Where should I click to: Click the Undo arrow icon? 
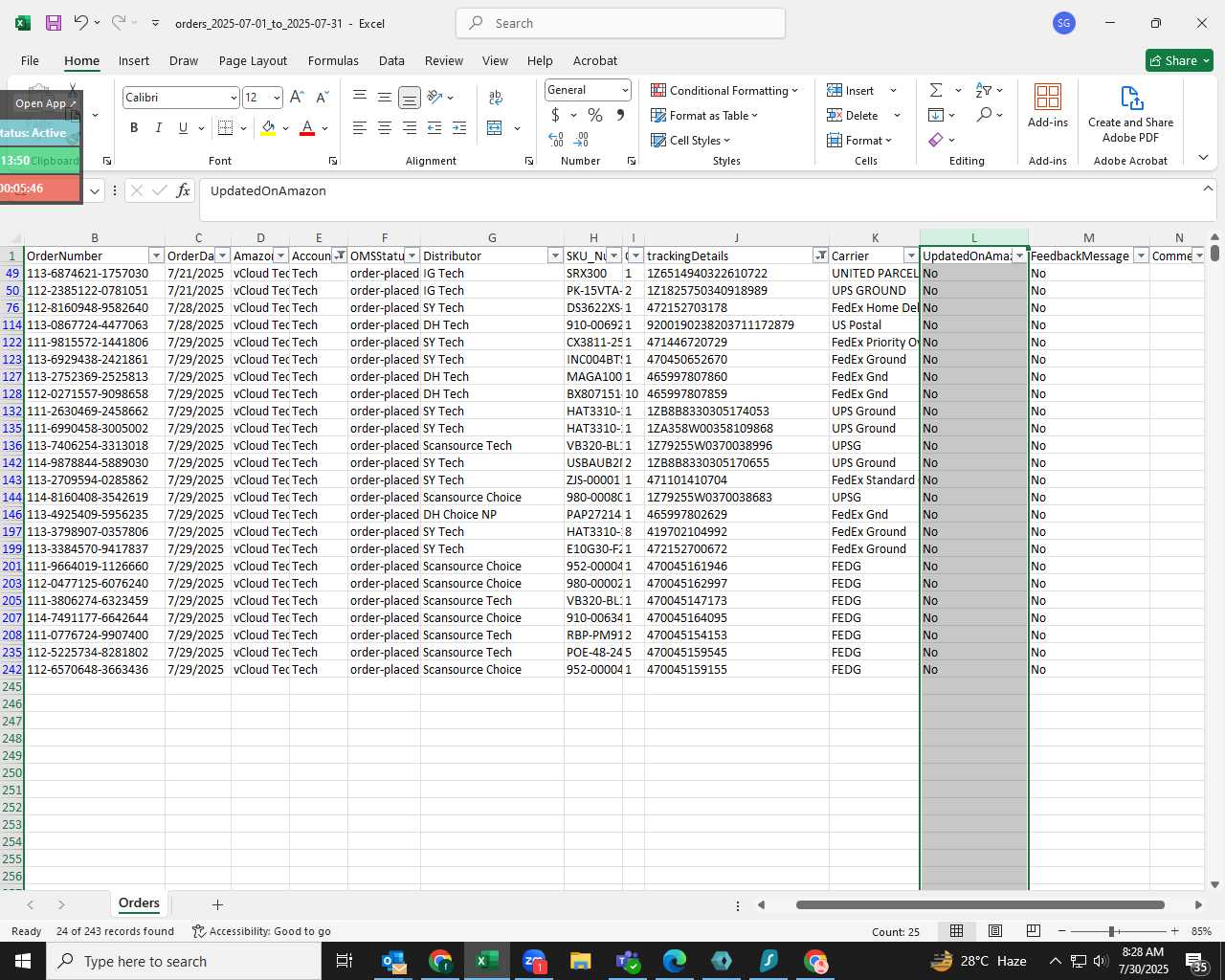(x=81, y=23)
